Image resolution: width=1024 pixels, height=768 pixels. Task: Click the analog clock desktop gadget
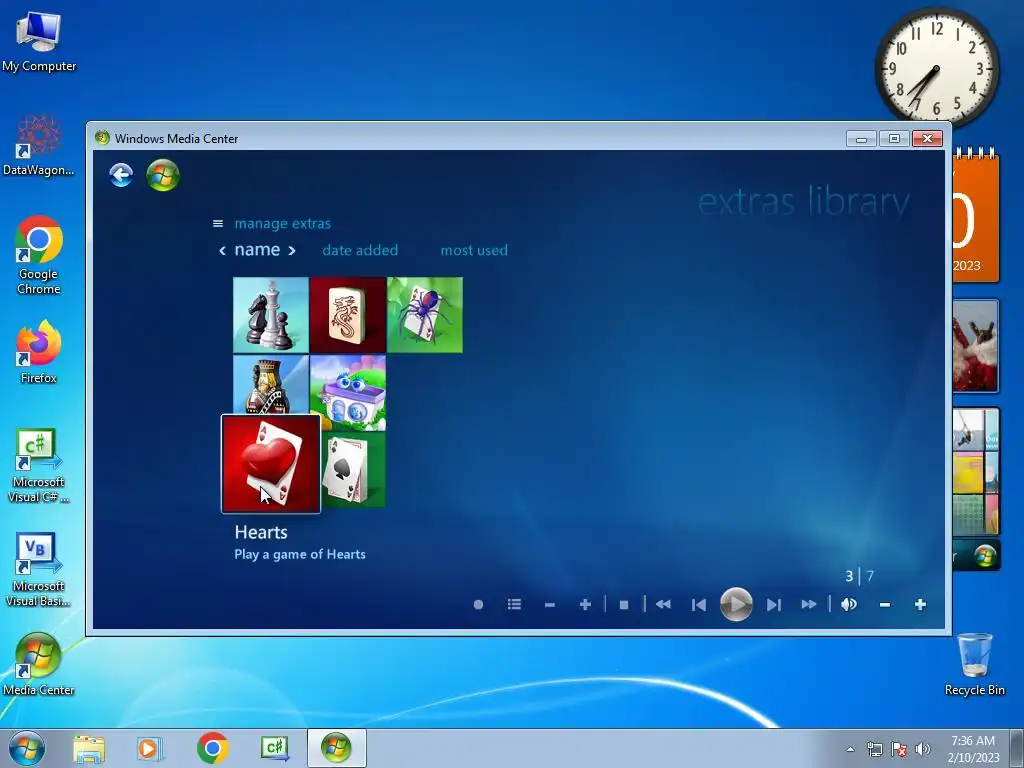tap(936, 67)
